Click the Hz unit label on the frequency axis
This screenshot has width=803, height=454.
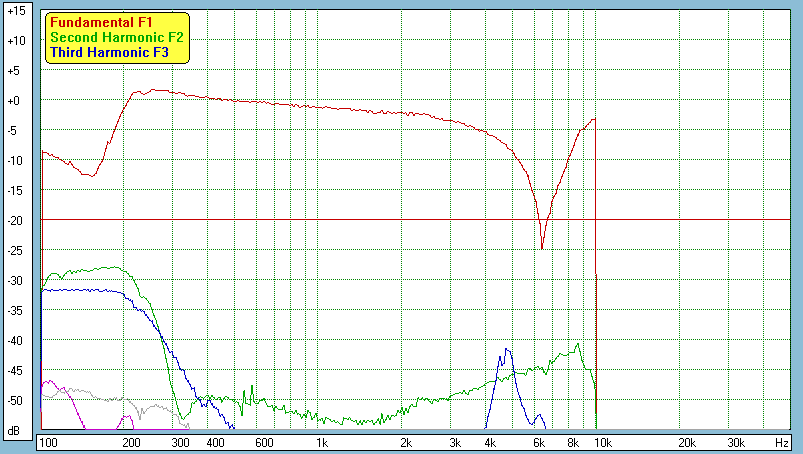click(780, 442)
